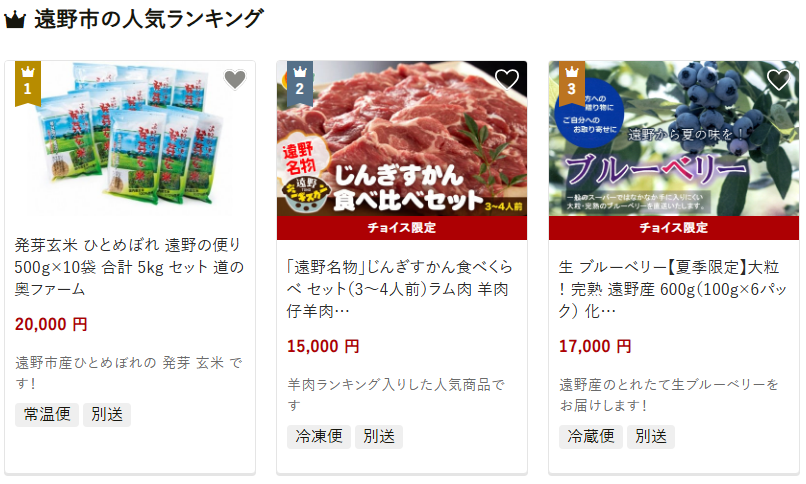Select the 冷凍便 tag
806x484 pixels.
click(x=319, y=437)
